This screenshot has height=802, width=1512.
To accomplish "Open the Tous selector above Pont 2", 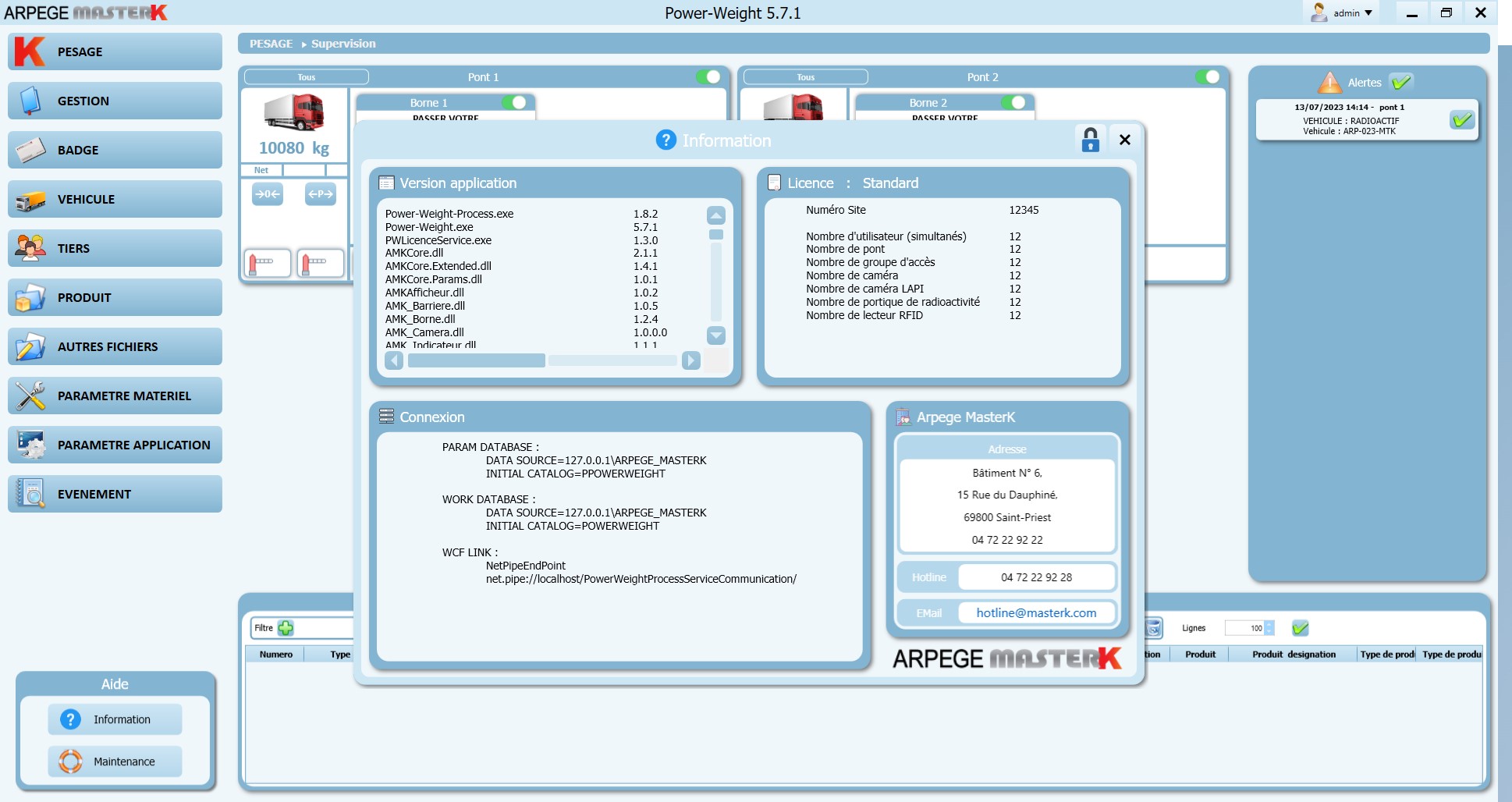I will coord(805,76).
